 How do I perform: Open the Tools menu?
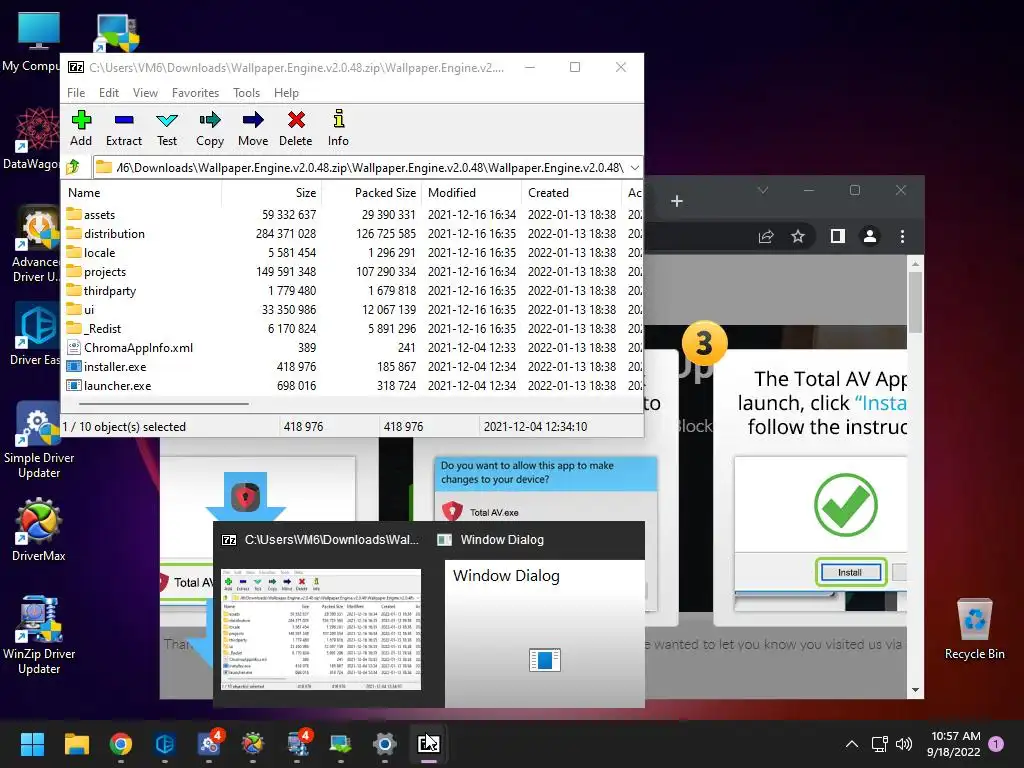tap(246, 93)
